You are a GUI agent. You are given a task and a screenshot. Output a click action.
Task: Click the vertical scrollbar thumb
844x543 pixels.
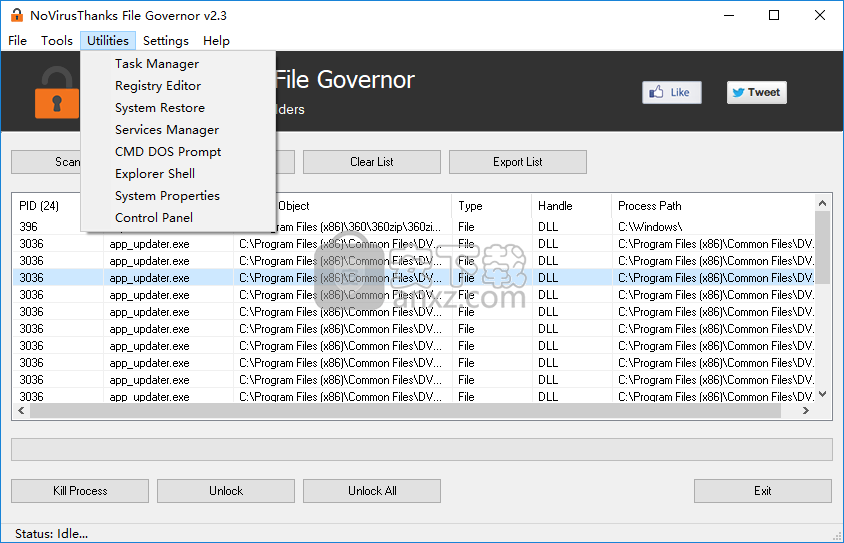click(822, 247)
